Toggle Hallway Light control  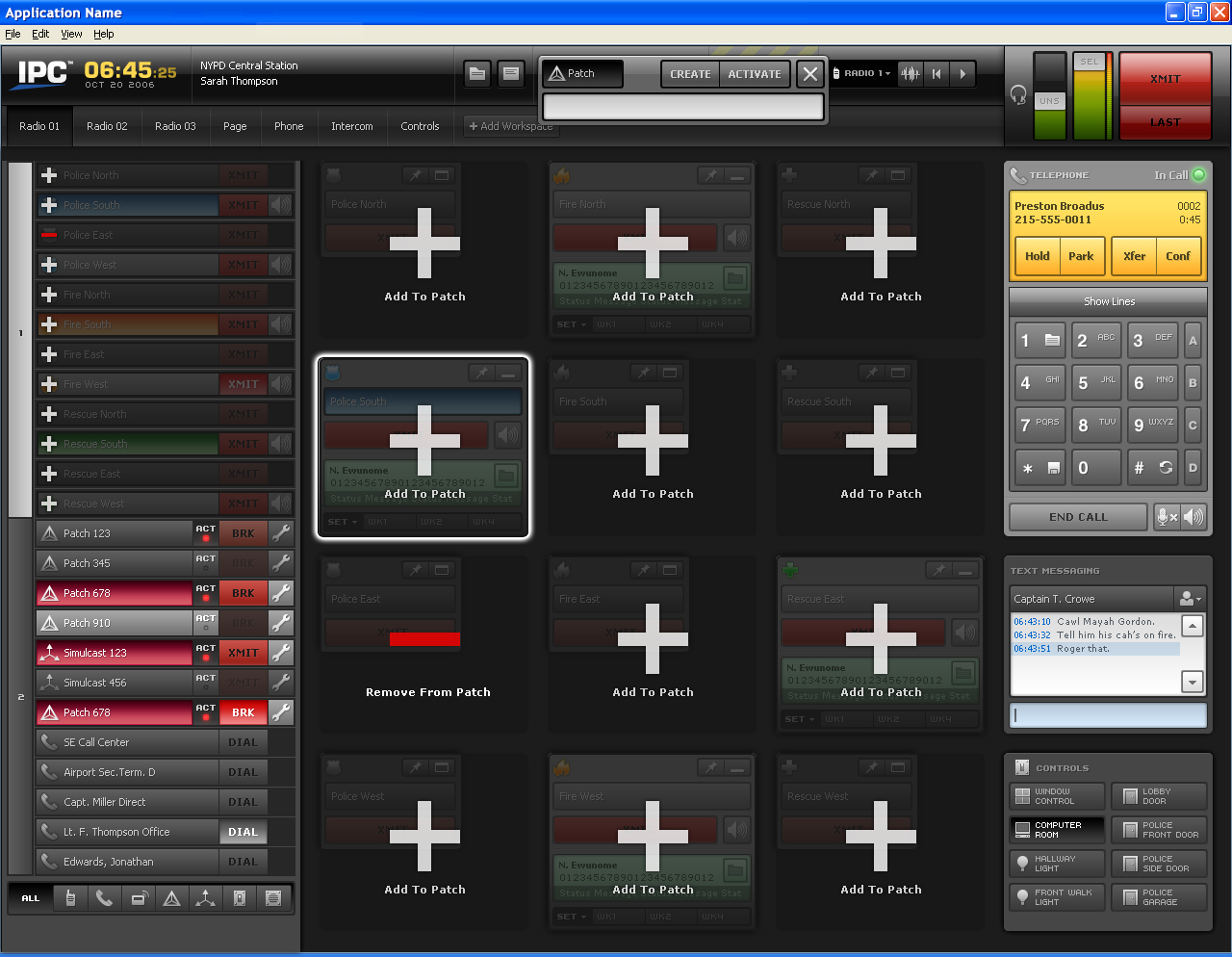click(1057, 864)
